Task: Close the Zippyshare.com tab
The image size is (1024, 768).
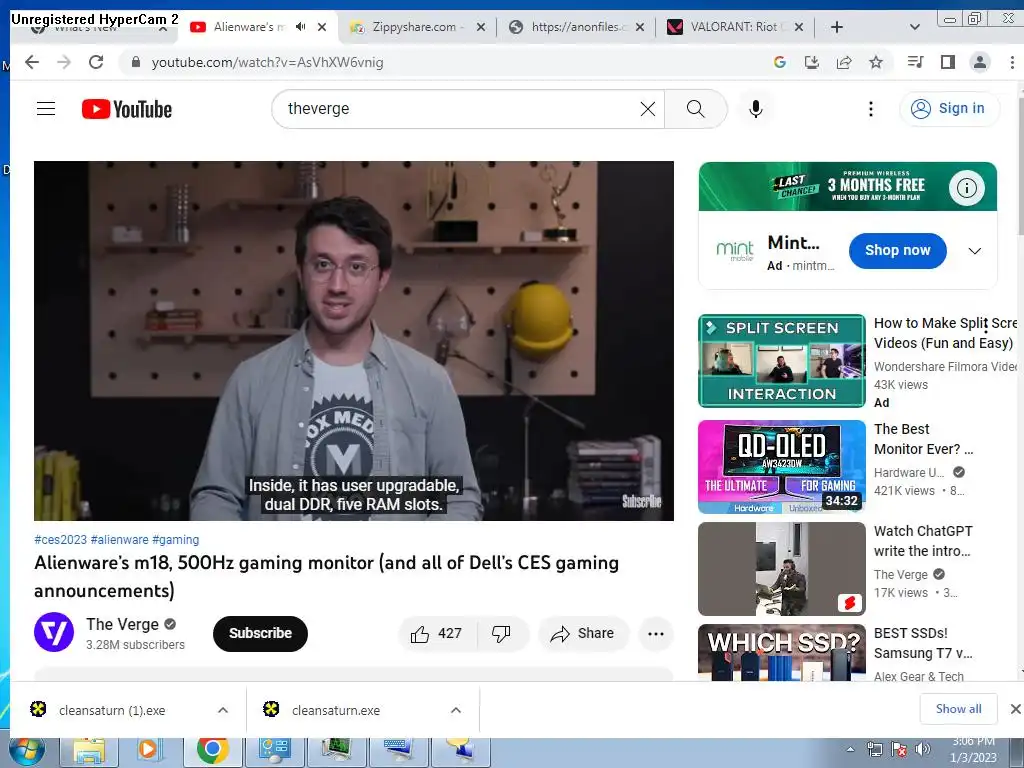Action: pyautogui.click(x=481, y=27)
